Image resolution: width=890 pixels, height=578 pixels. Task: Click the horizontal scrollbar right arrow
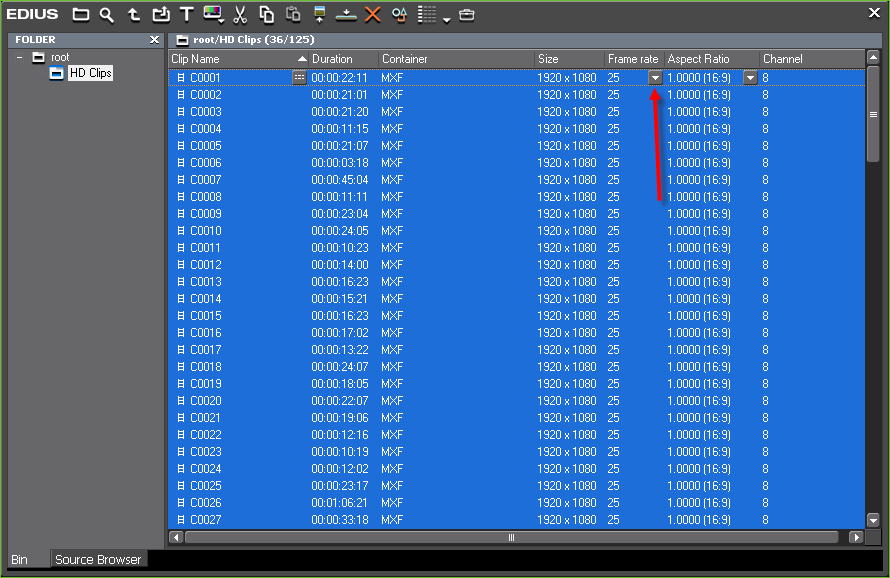coord(856,537)
